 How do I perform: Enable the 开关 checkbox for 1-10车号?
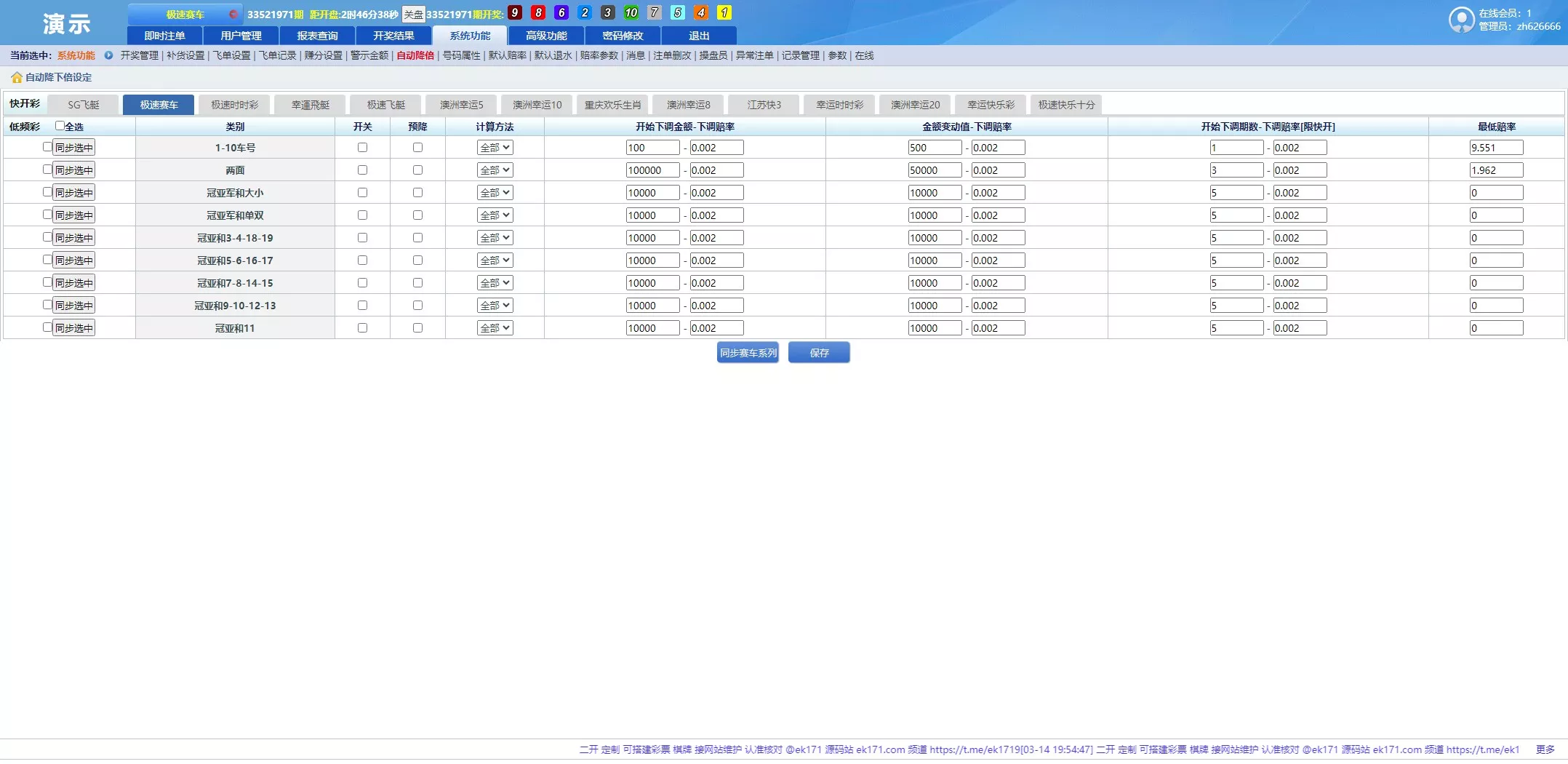click(362, 148)
